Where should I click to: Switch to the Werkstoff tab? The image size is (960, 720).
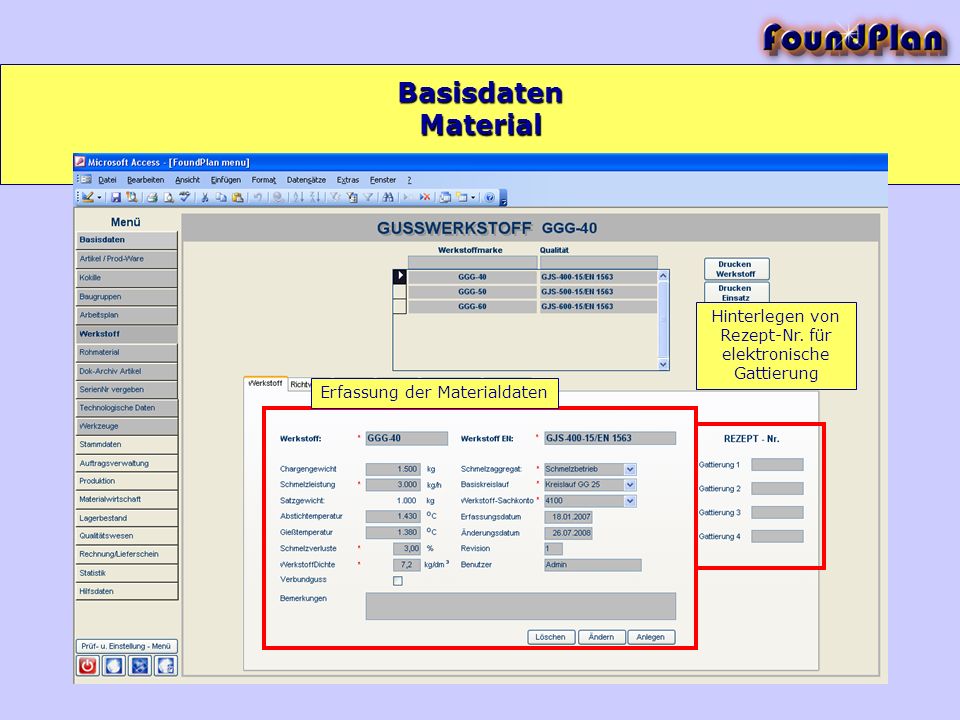click(265, 383)
